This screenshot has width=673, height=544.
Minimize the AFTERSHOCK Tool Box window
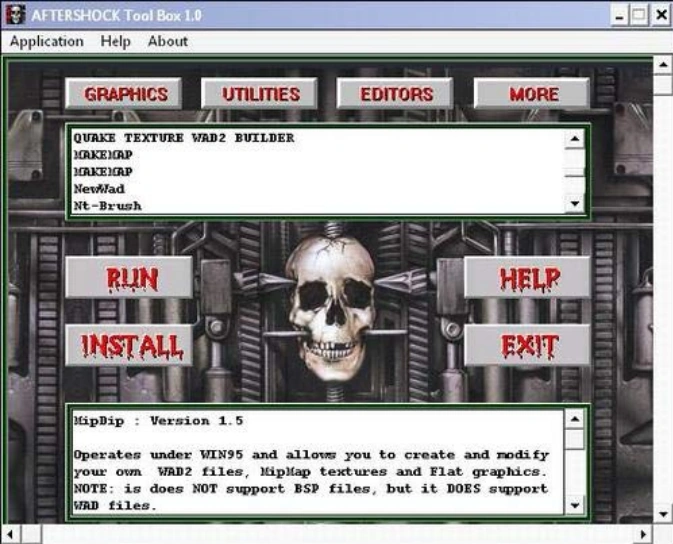[619, 16]
